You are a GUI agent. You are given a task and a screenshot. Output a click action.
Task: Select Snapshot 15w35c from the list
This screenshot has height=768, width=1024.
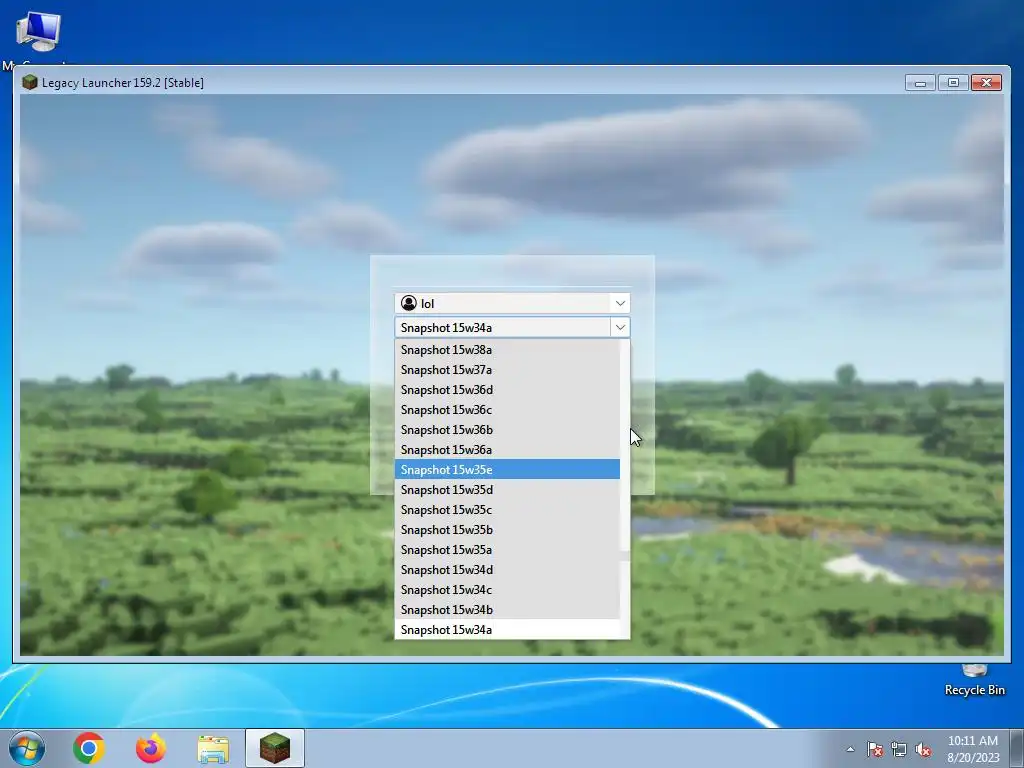pyautogui.click(x=507, y=509)
